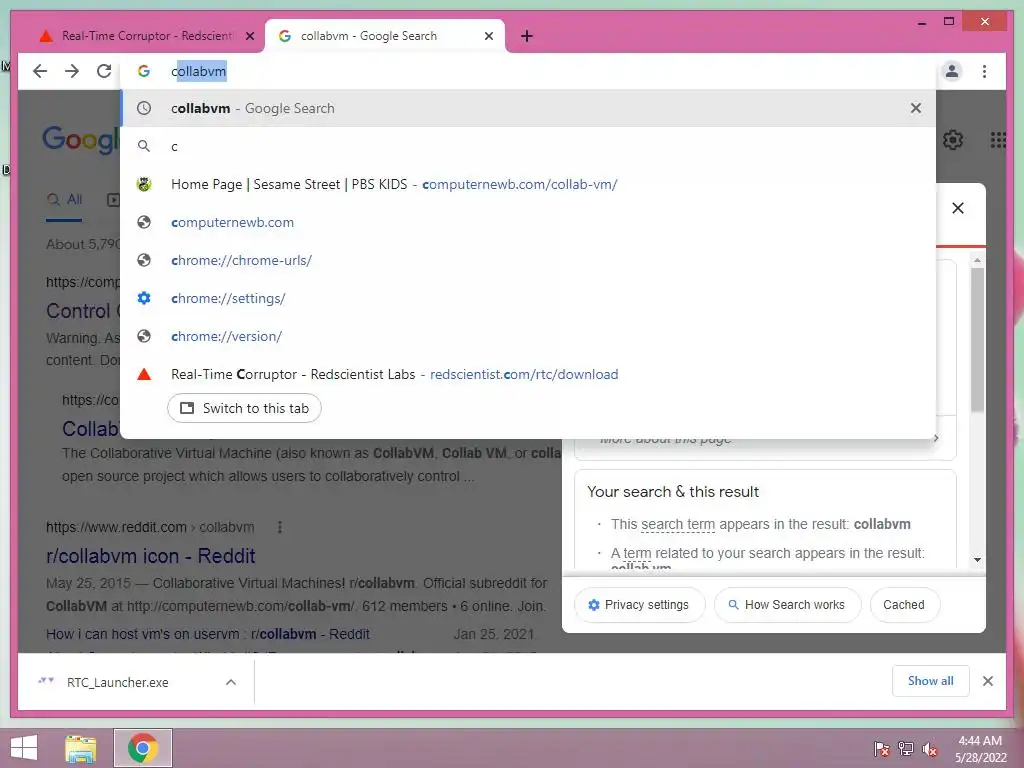Open the chrome://version/ suggestion
Screen dimensions: 1024x768
[528, 336]
